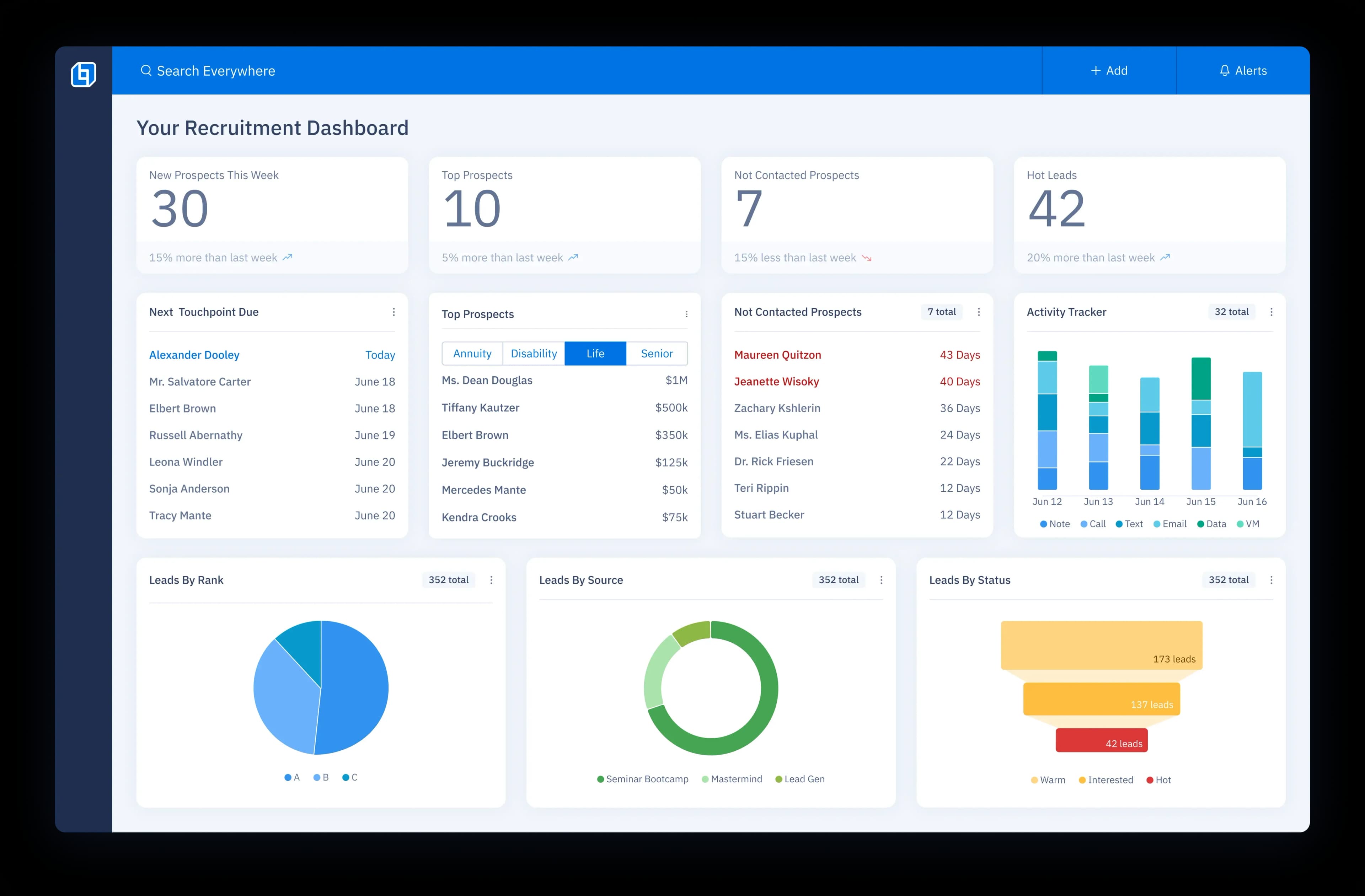
Task: Open the Leads By Rank kebab menu
Action: point(491,579)
